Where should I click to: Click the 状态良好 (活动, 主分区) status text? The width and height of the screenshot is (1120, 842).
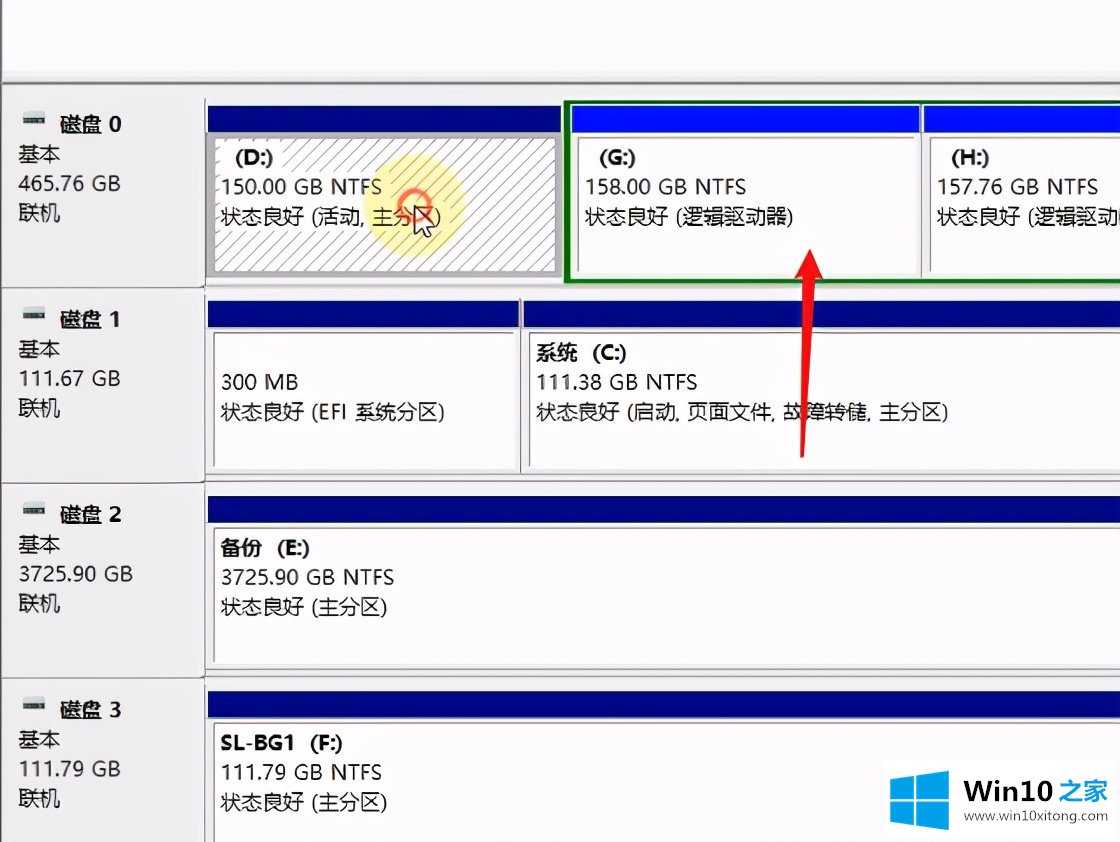330,216
